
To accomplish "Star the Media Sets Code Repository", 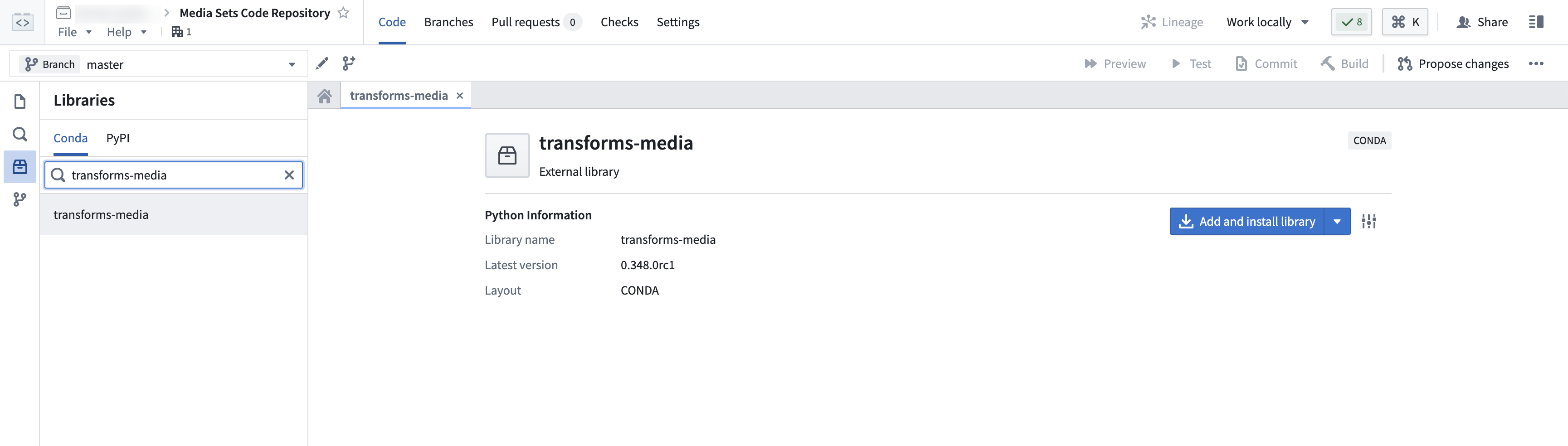I will coord(343,13).
